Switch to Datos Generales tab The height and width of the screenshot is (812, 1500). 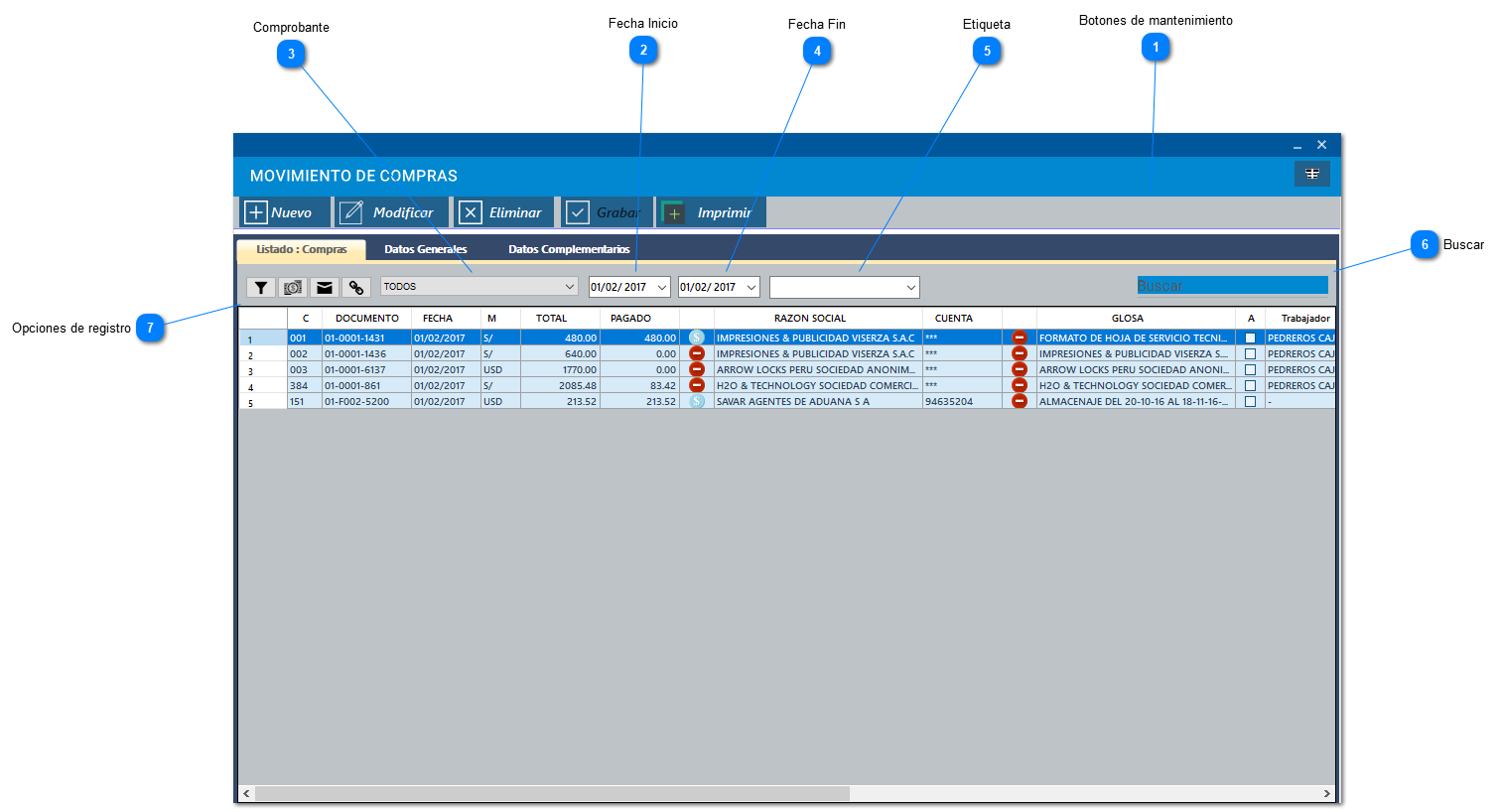tap(426, 250)
